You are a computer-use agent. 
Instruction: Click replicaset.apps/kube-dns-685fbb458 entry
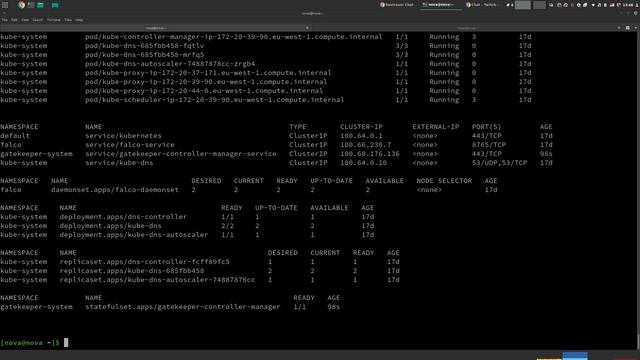(132, 271)
